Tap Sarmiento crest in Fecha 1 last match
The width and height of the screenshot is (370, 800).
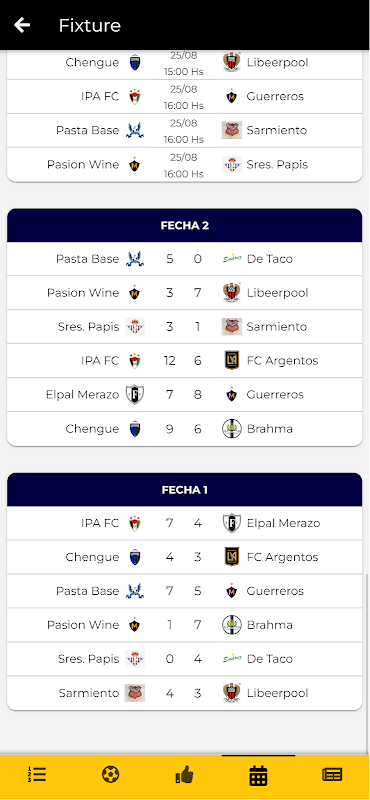pyautogui.click(x=135, y=693)
